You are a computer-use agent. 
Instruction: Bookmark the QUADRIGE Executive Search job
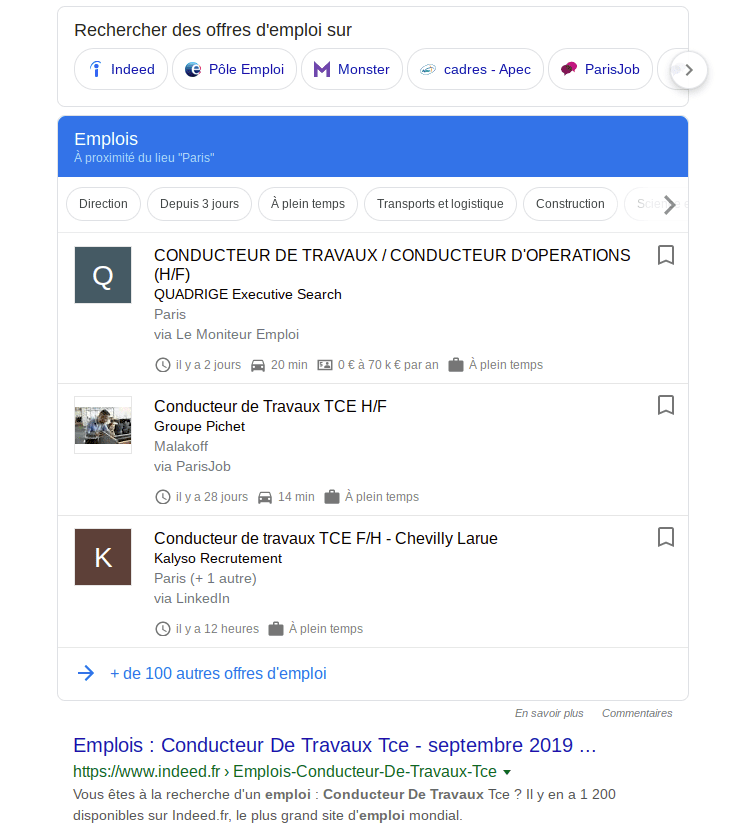point(666,255)
